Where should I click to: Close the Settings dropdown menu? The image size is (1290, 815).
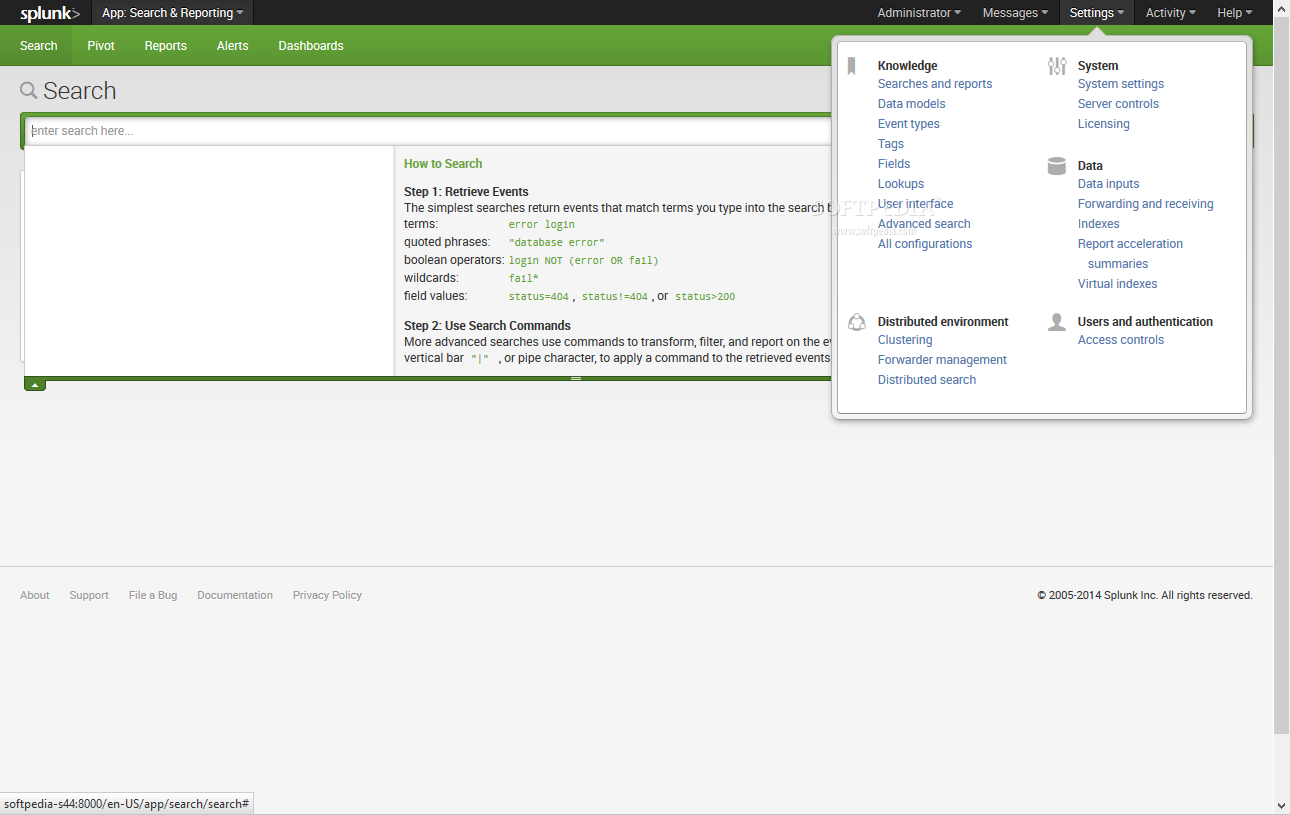[1096, 13]
